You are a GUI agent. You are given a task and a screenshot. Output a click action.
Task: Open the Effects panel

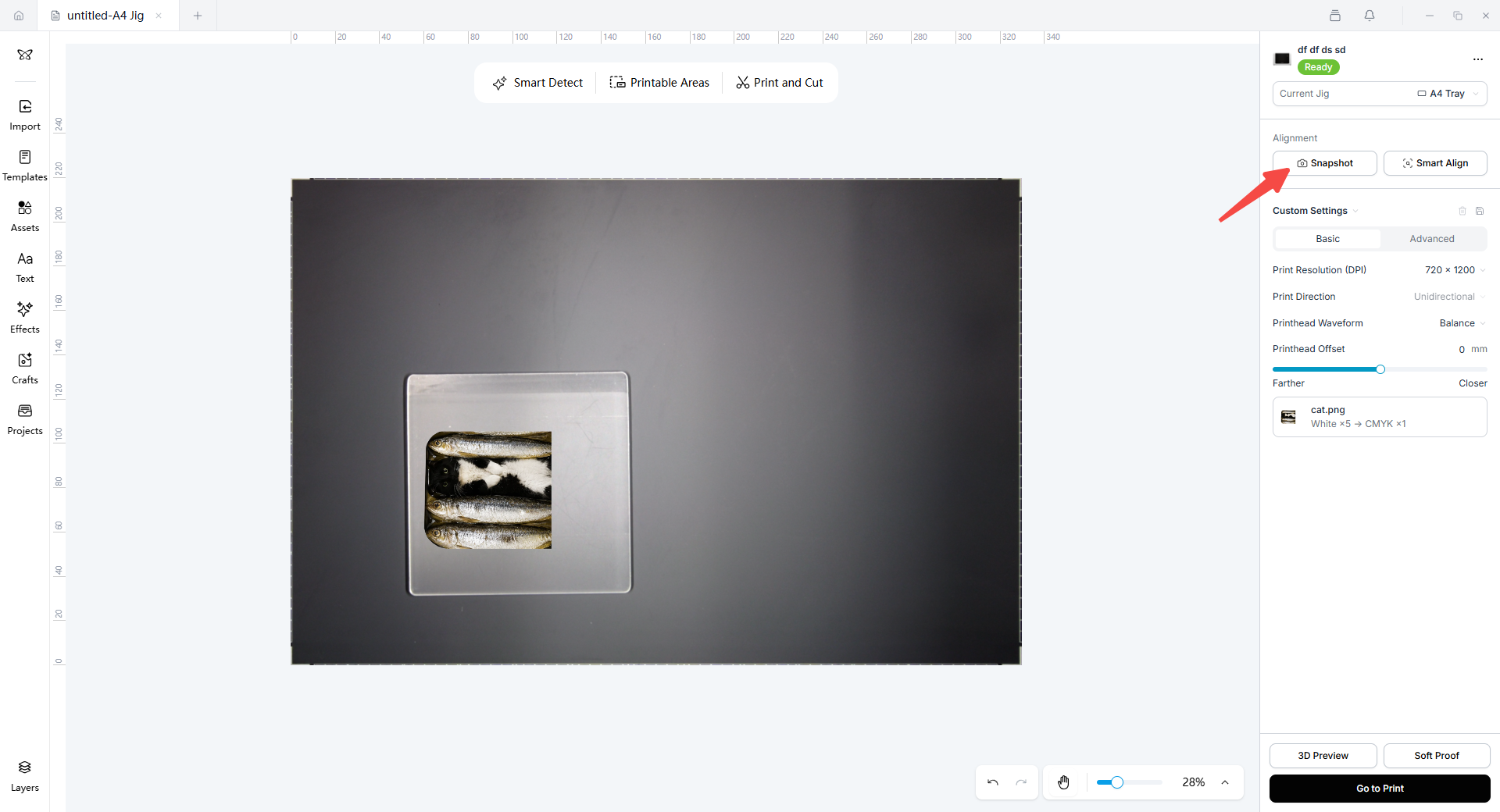coord(25,318)
